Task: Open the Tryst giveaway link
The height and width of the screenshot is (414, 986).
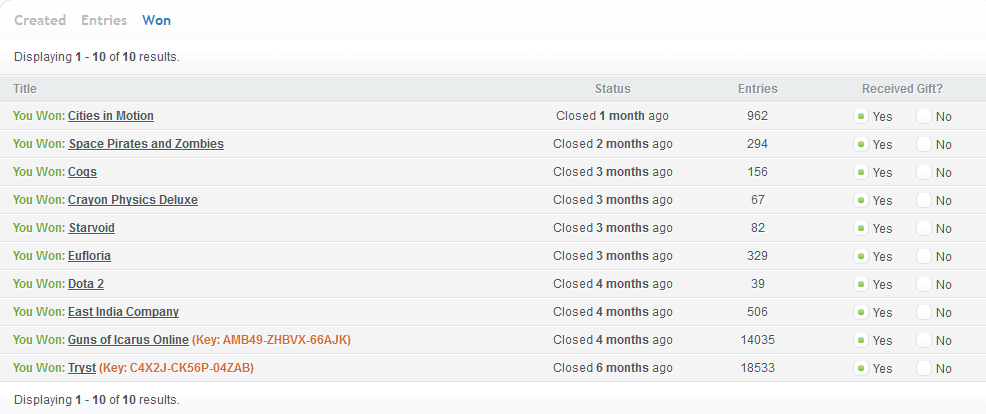Action: click(x=82, y=367)
